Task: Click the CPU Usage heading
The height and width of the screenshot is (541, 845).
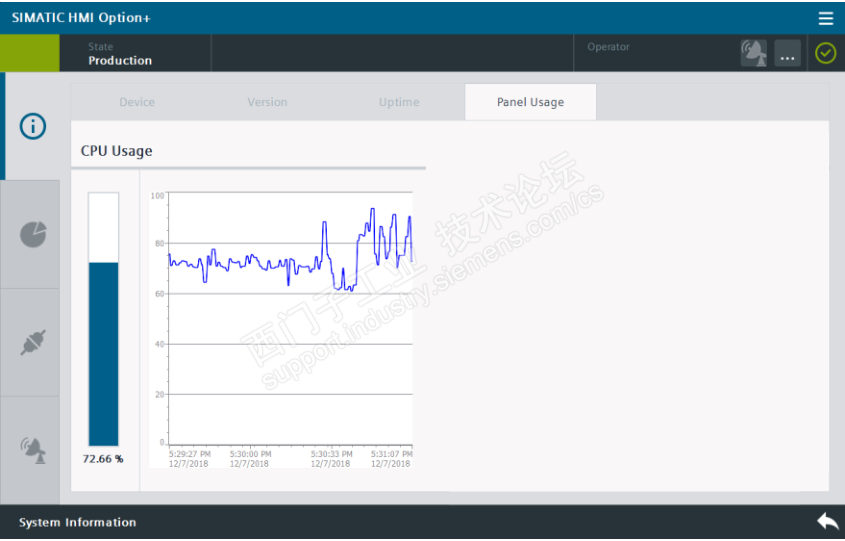Action: [x=116, y=151]
